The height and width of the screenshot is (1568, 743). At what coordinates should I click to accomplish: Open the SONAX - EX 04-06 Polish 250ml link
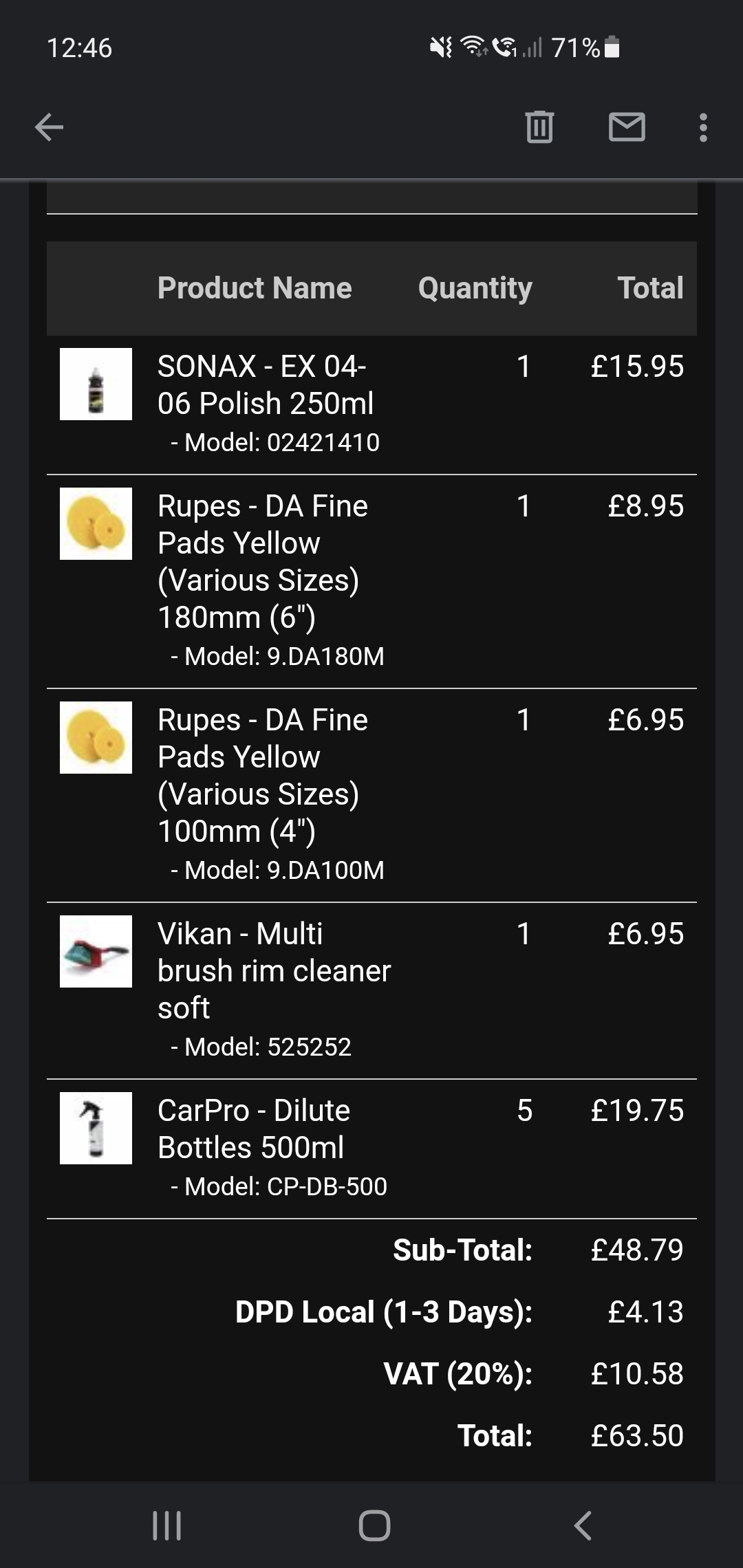(266, 384)
